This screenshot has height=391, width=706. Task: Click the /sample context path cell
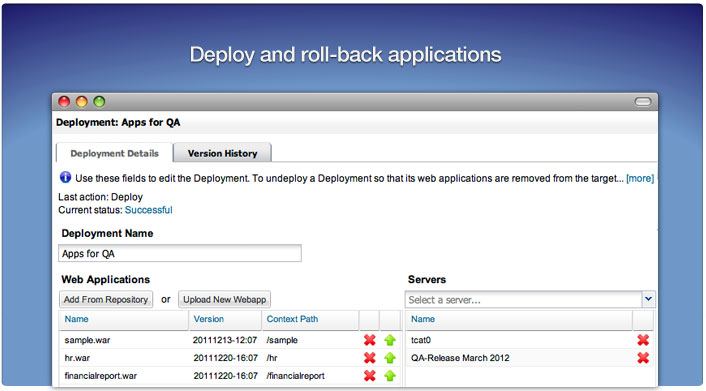[282, 340]
